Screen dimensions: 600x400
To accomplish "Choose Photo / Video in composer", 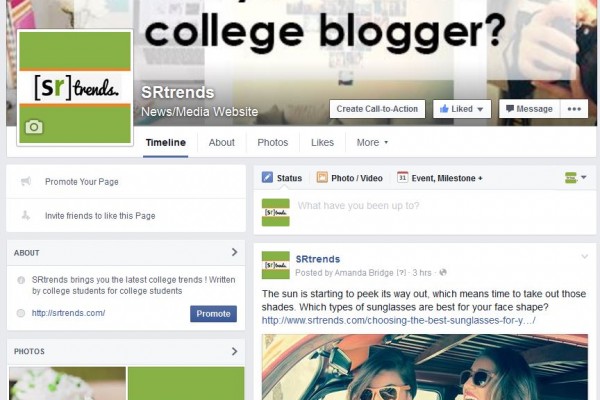I will click(x=350, y=178).
